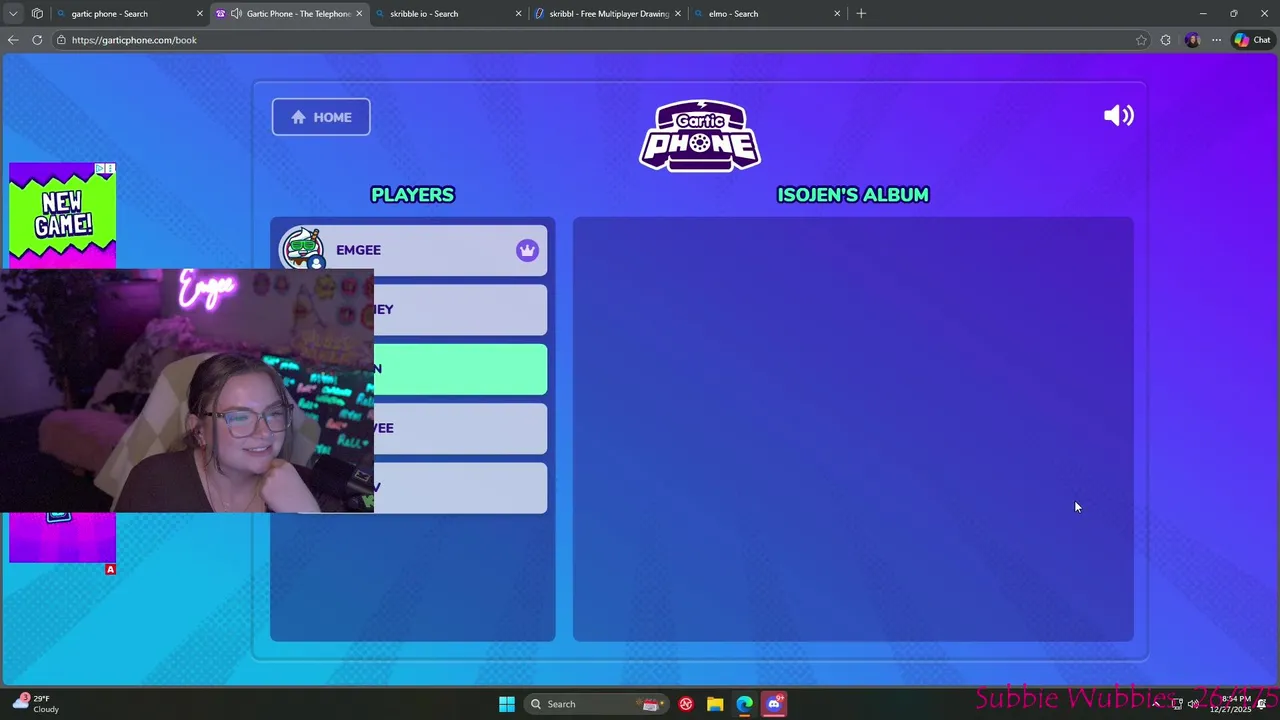
Task: Select player EMGEE in the players list
Action: click(412, 250)
